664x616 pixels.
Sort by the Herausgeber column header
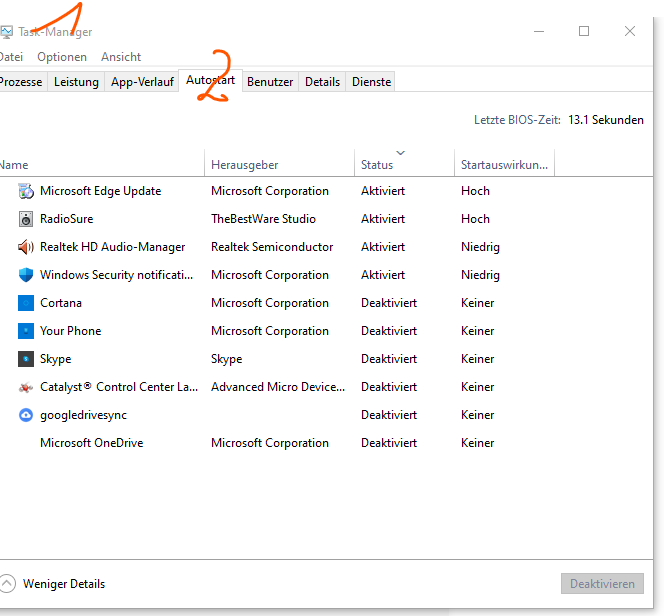279,163
